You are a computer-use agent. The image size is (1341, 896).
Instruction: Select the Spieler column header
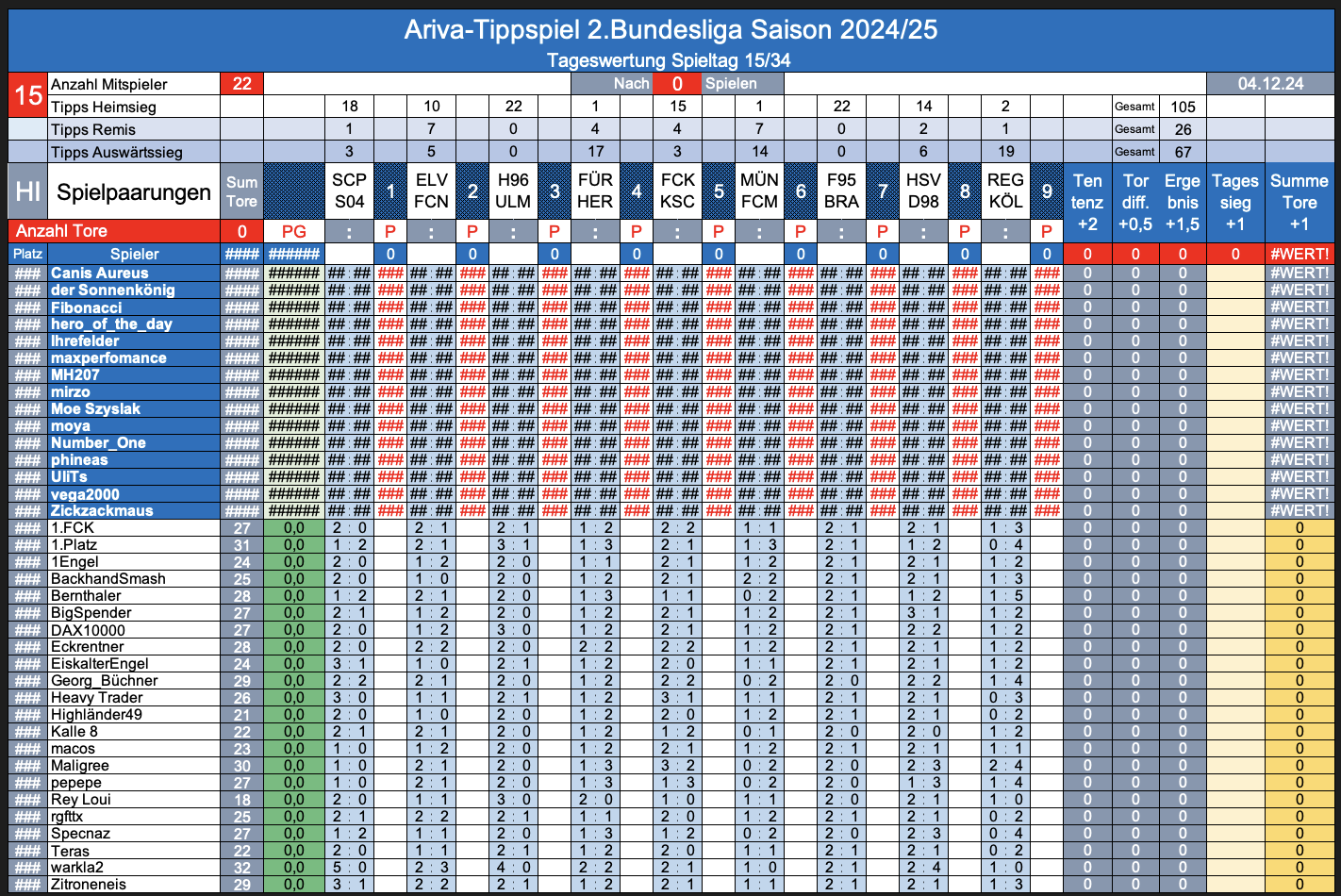[134, 254]
